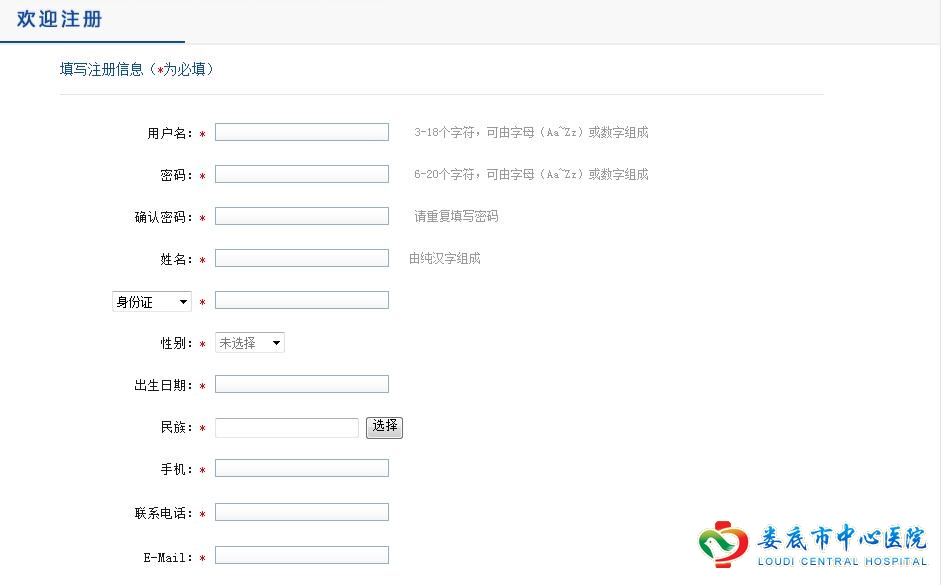Click the 填写注册信息 section heading

[x=137, y=70]
